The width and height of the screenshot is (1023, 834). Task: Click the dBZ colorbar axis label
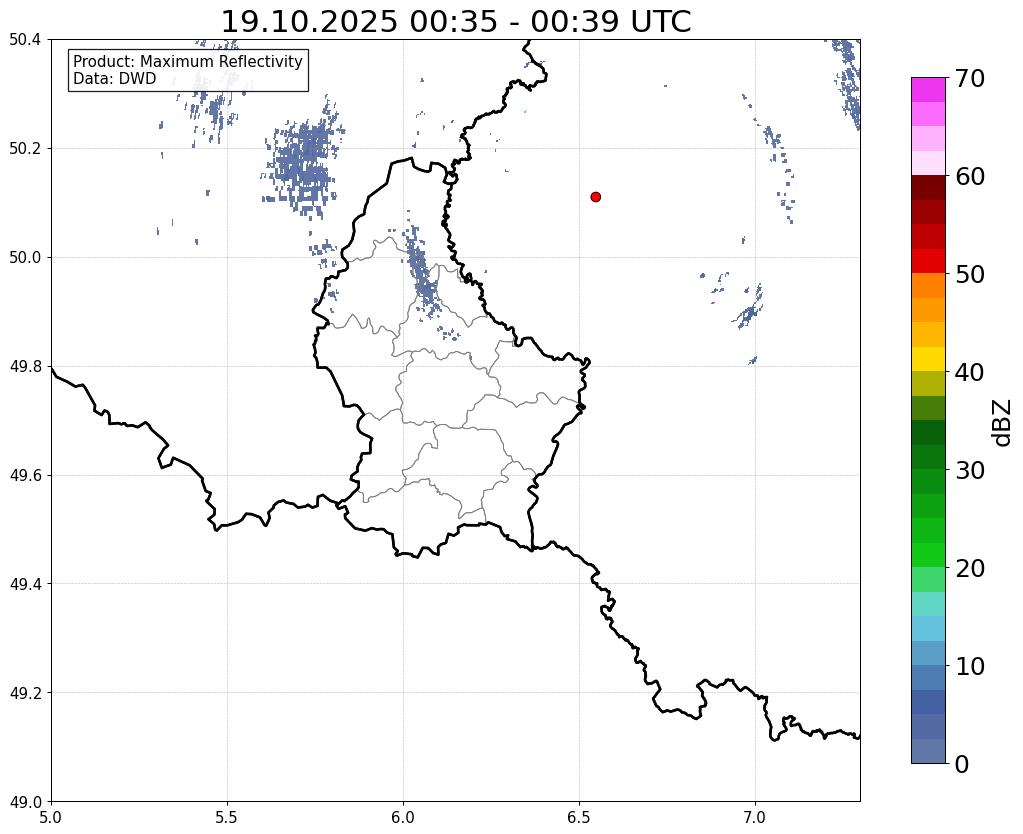click(x=1003, y=423)
